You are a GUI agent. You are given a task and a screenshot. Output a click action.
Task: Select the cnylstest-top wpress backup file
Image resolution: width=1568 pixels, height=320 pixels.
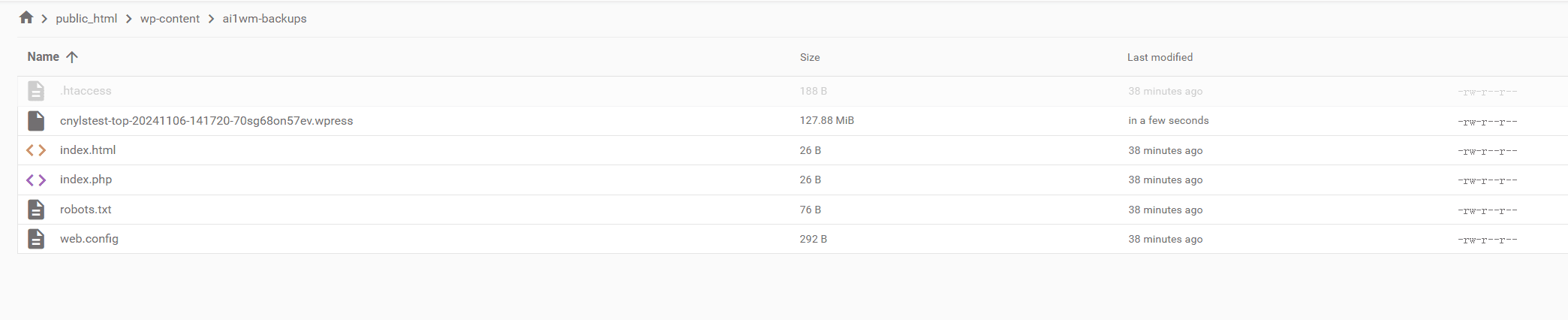click(206, 120)
